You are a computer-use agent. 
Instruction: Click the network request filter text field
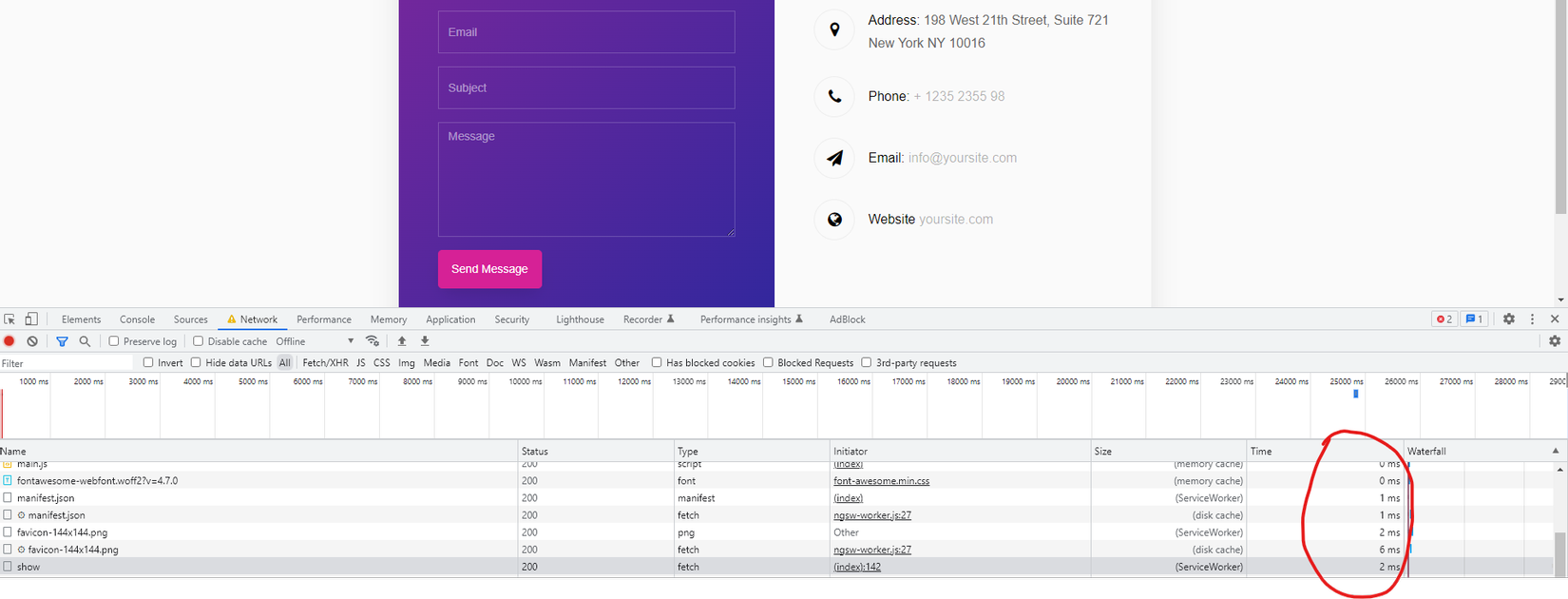point(67,363)
